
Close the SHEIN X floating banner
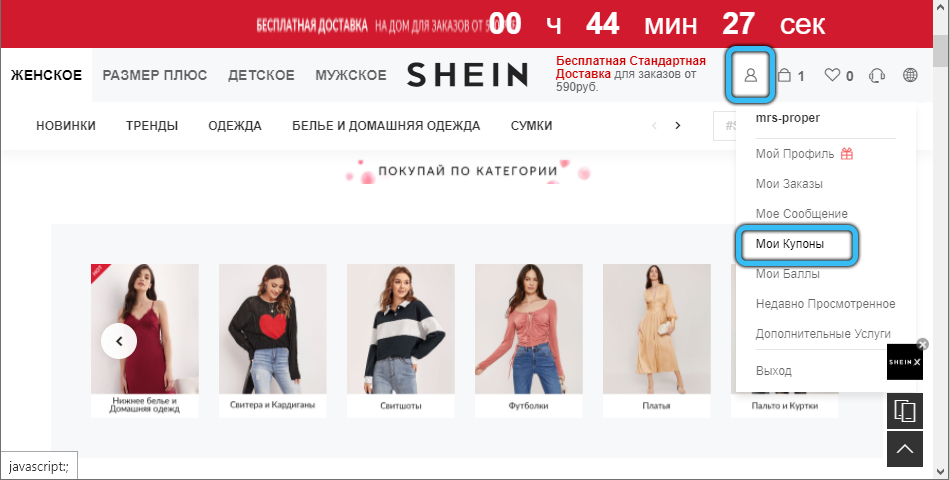click(923, 344)
